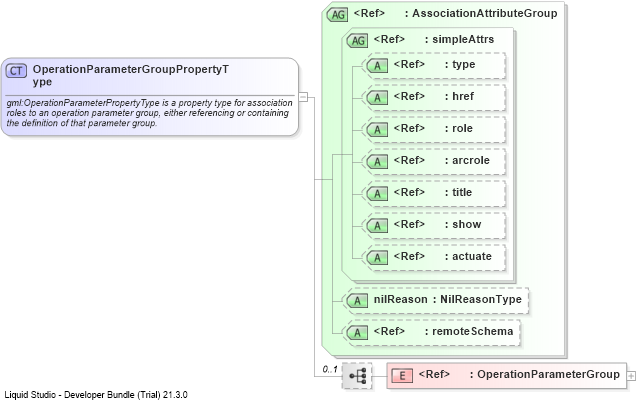Select the ': remoteSchema' attribute label
This screenshot has width=636, height=400.
click(x=469, y=331)
